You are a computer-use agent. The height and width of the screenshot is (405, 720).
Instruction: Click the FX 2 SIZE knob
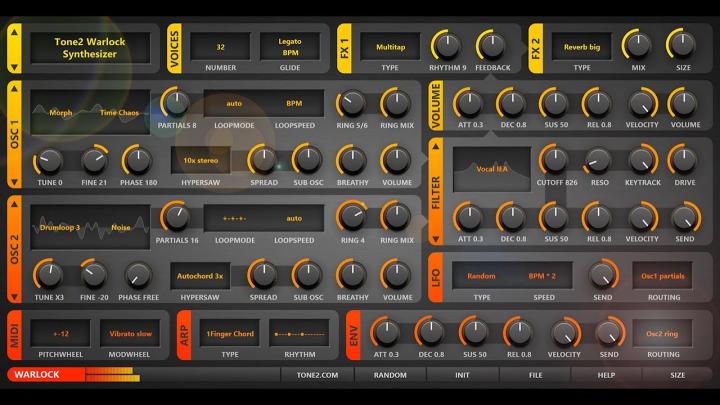[682, 45]
